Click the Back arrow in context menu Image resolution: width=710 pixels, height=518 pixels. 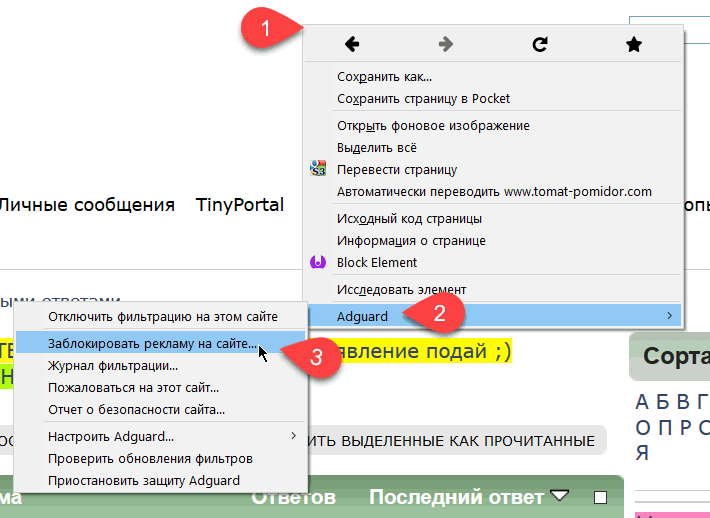[x=351, y=44]
